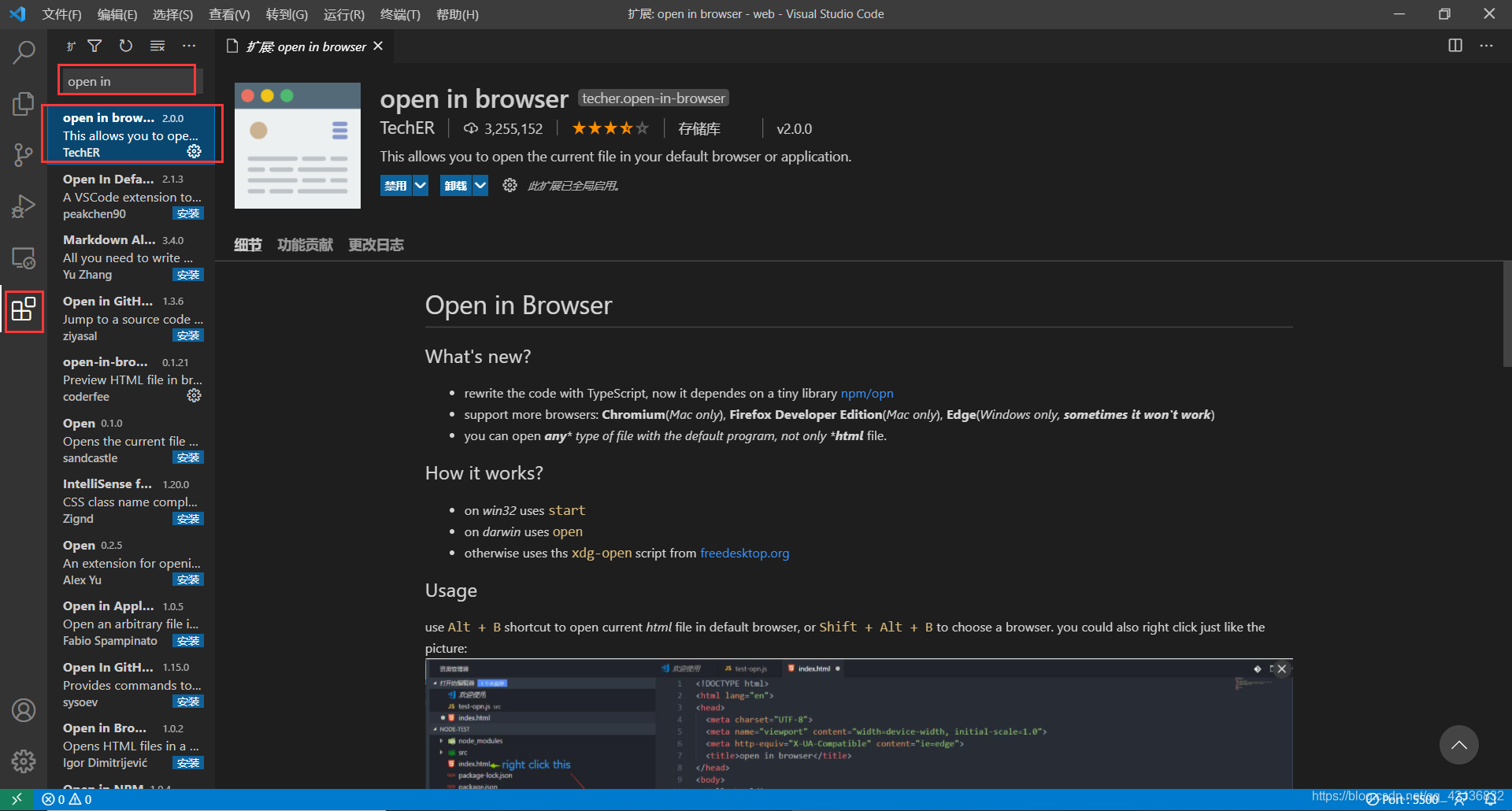Open editor more actions ellipsis
This screenshot has height=811, width=1512.
pyautogui.click(x=1486, y=46)
